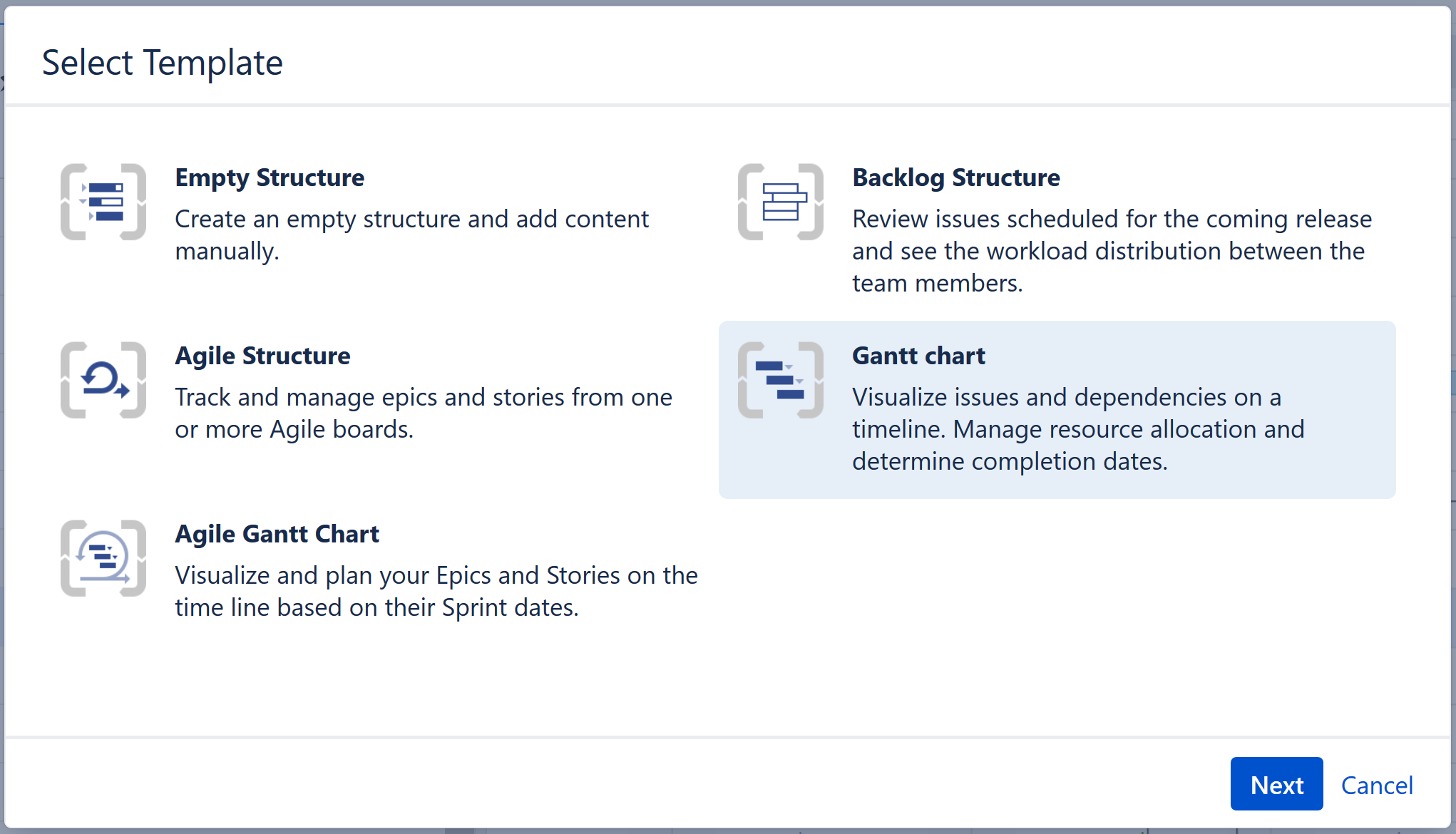The image size is (1456, 834).
Task: Click the Agile Gantt Chart sprint icon
Action: (104, 558)
